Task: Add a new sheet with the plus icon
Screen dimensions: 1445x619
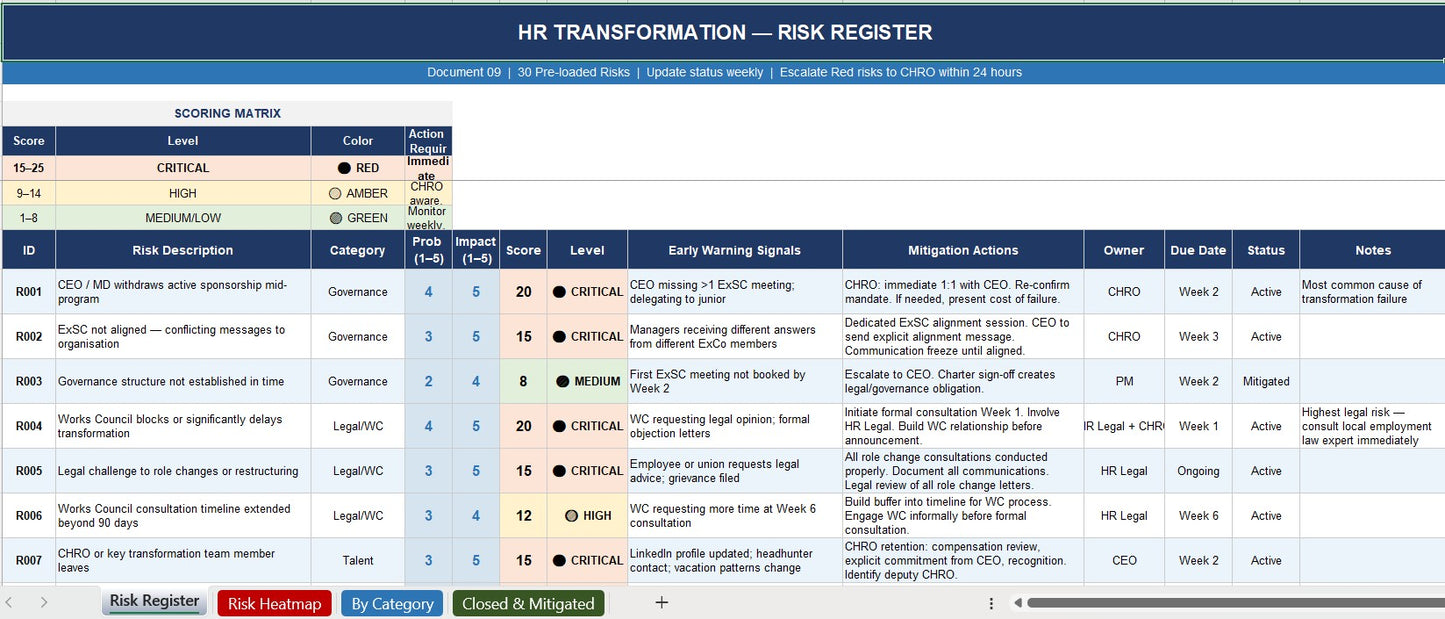Action: click(x=660, y=601)
